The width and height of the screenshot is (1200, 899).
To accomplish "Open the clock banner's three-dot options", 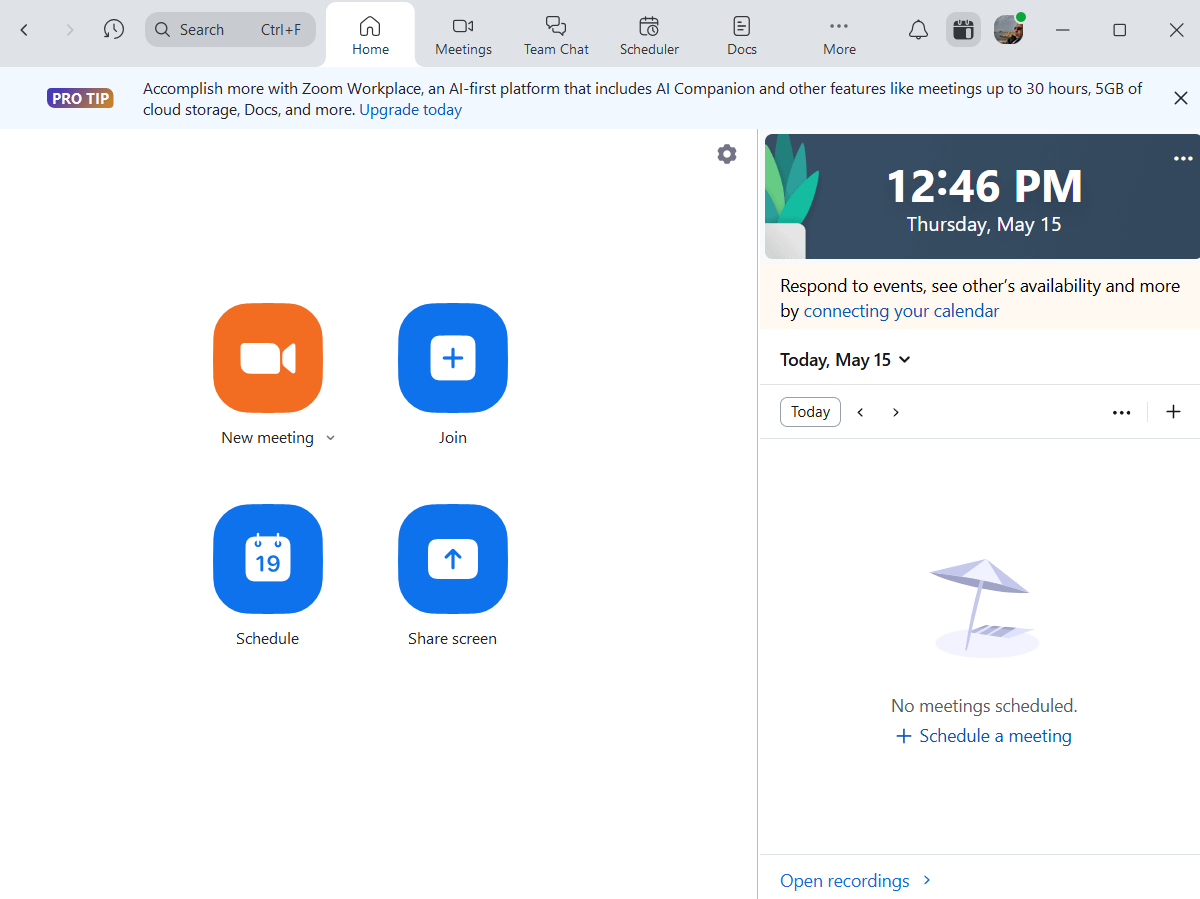I will [x=1183, y=159].
